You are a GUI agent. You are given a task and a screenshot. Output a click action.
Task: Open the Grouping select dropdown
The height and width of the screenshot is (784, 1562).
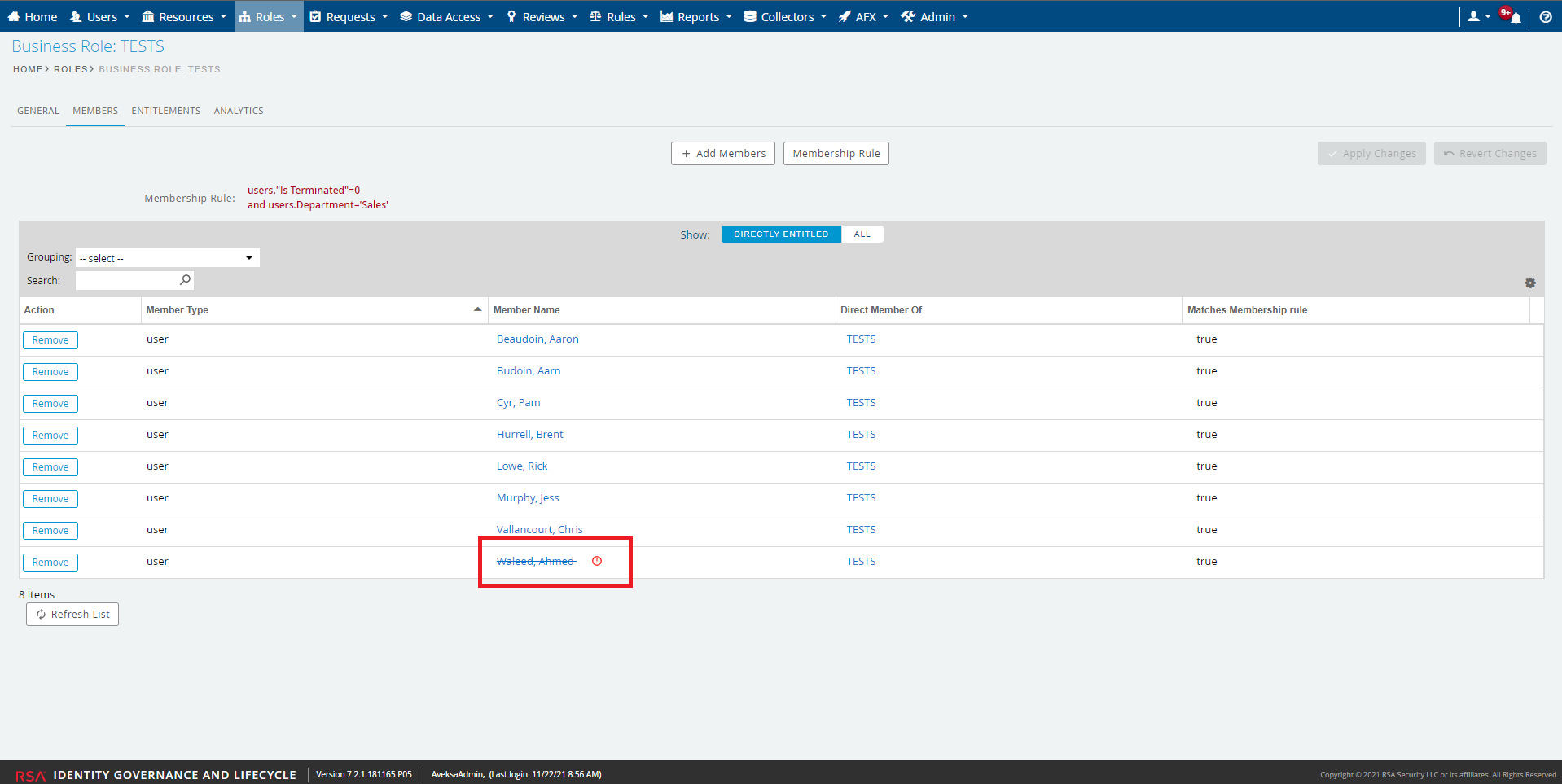(167, 258)
